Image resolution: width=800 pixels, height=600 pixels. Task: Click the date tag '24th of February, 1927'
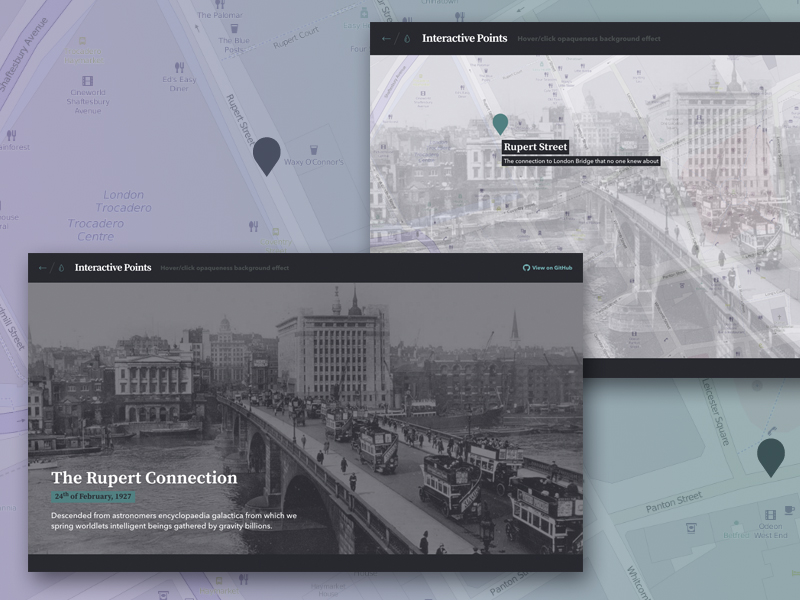[x=93, y=496]
